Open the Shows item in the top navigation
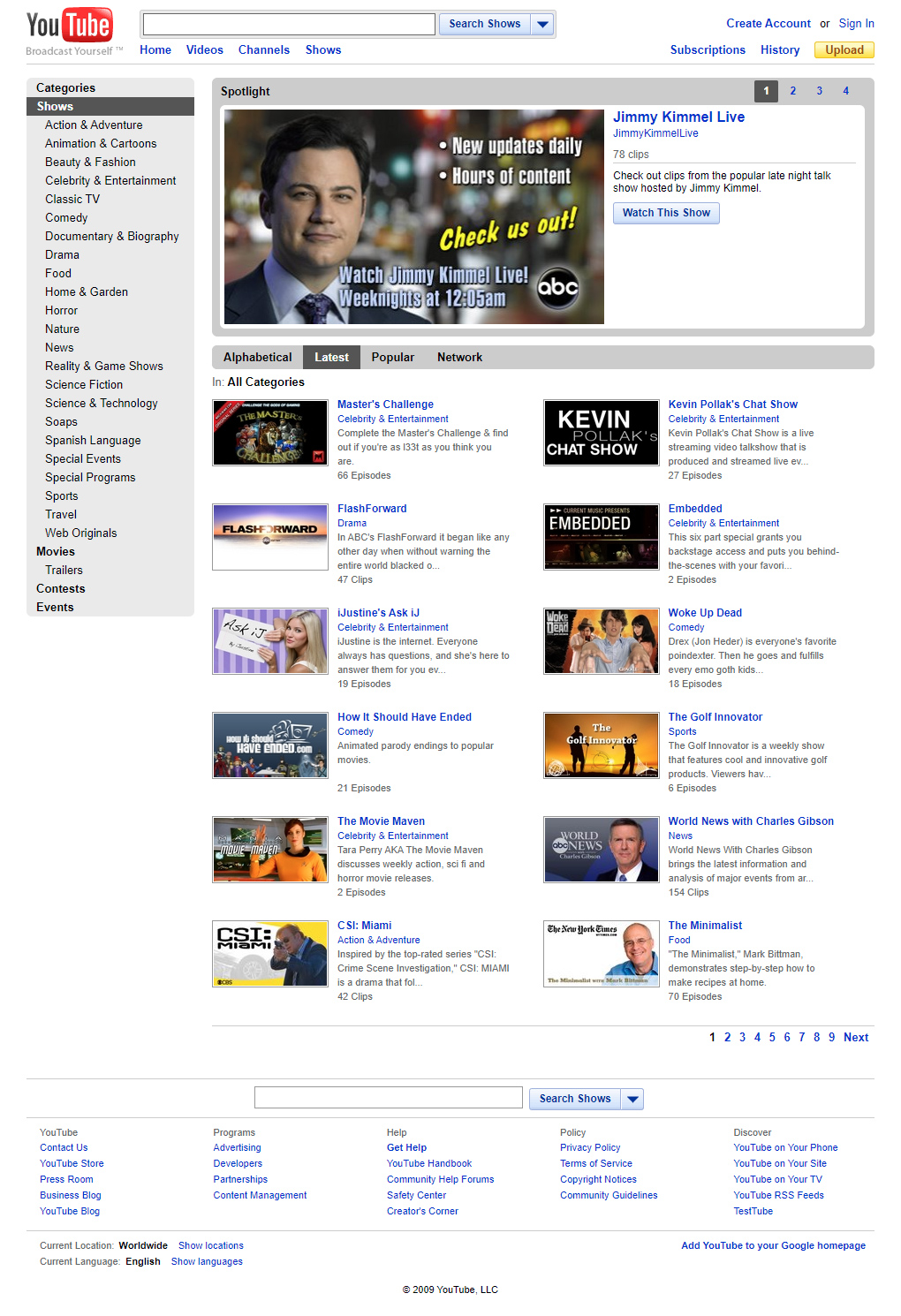 coord(323,50)
